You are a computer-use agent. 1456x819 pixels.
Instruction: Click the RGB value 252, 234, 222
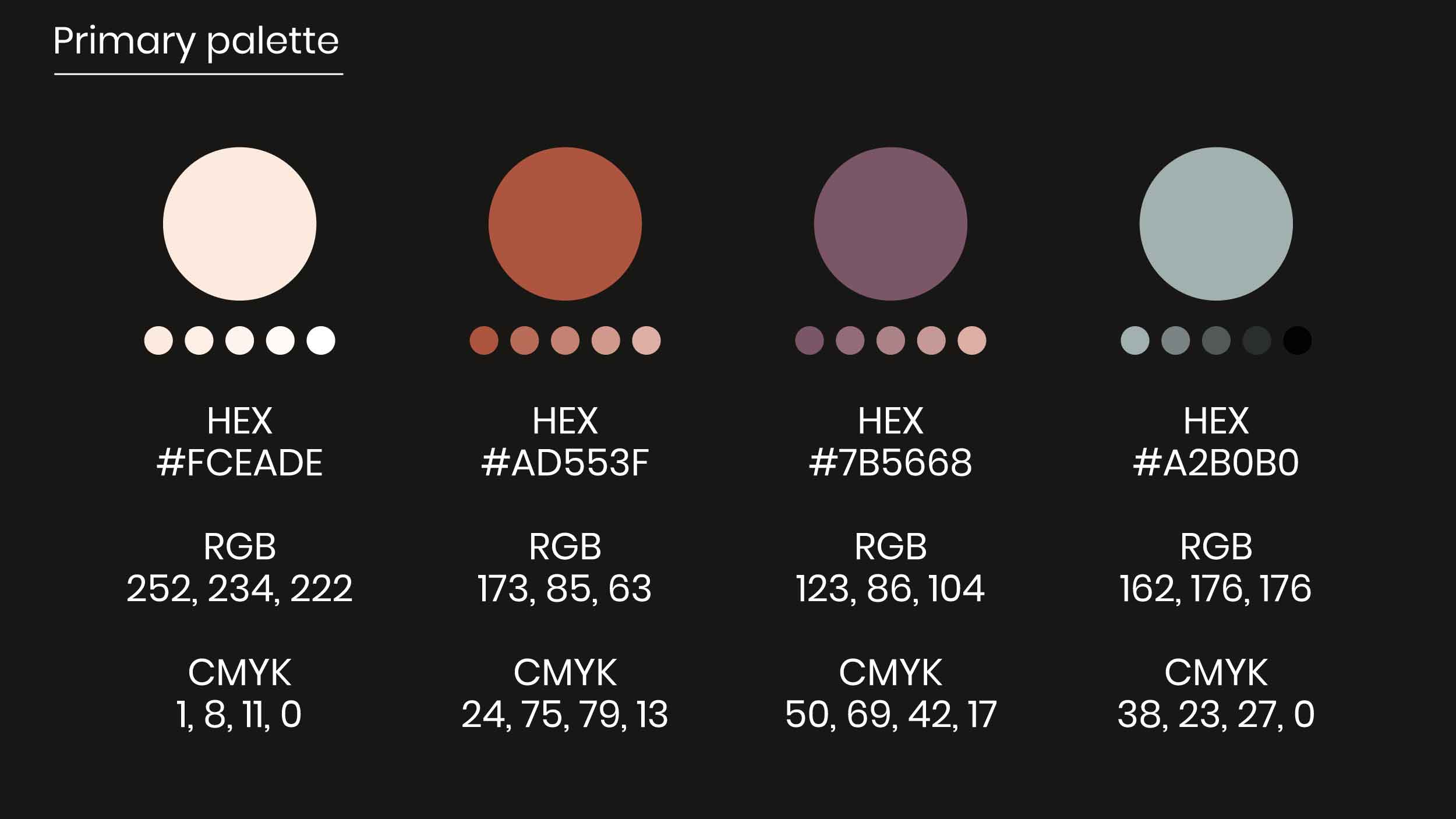[239, 588]
